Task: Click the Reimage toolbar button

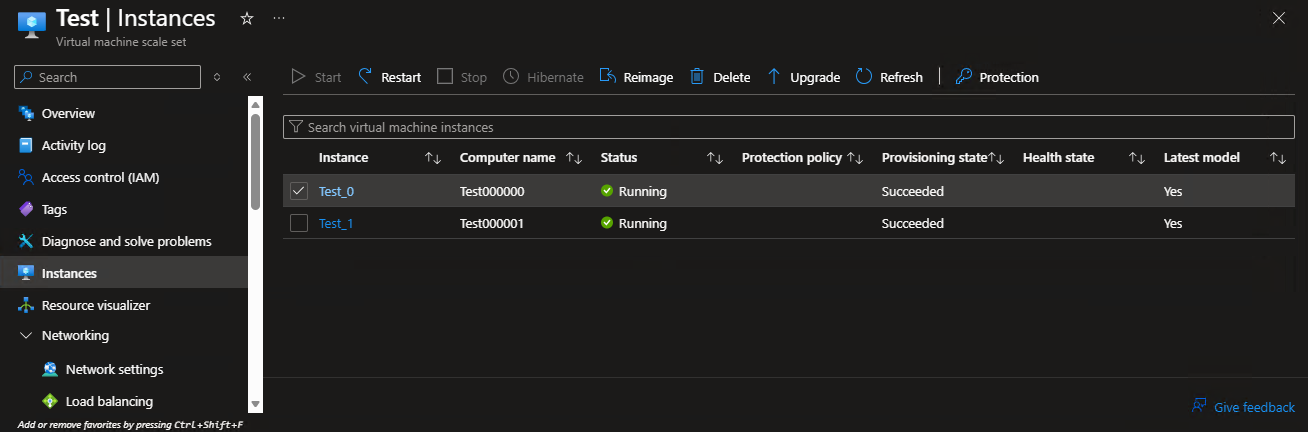Action: (636, 77)
